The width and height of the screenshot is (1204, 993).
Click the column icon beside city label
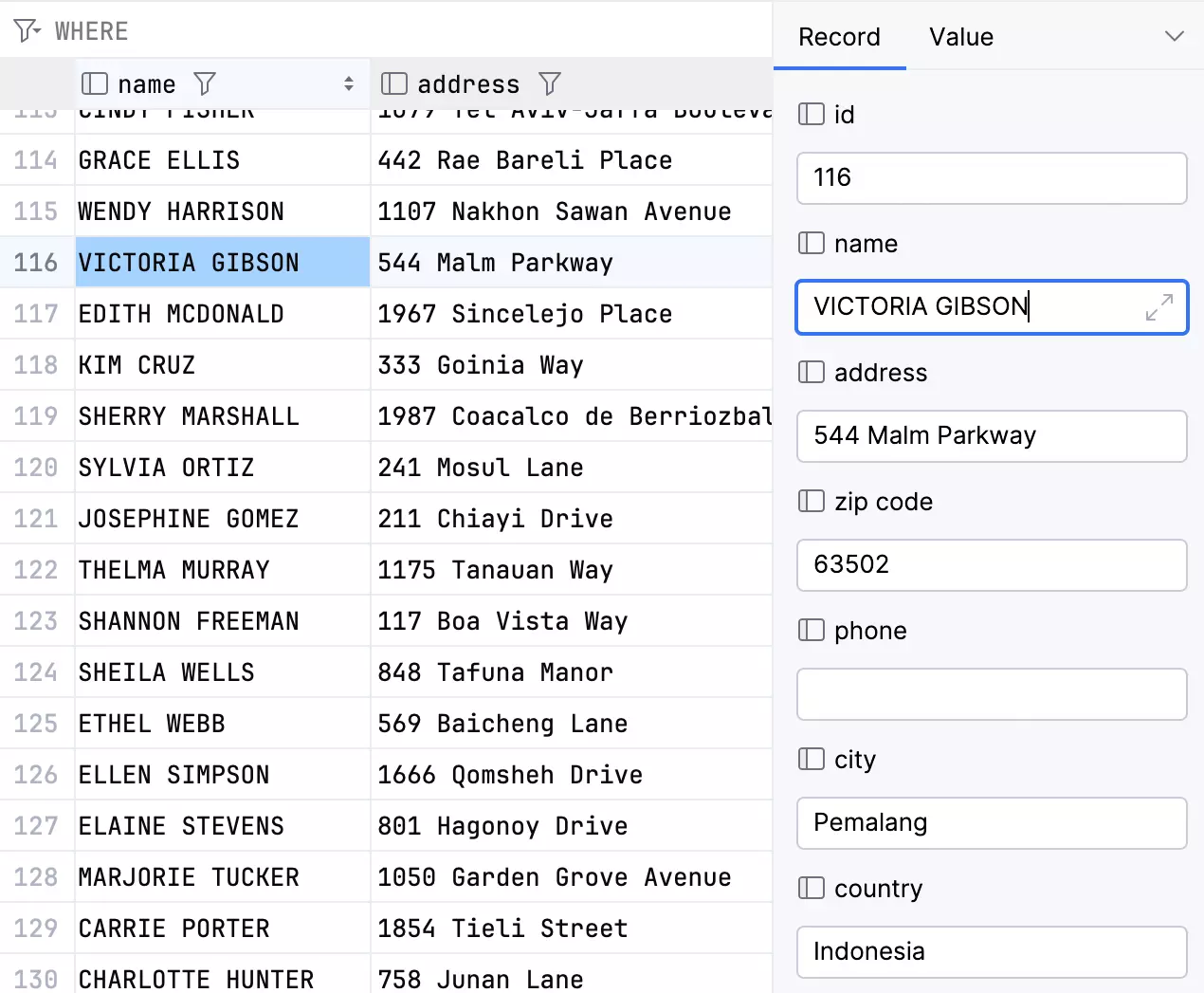coord(812,760)
